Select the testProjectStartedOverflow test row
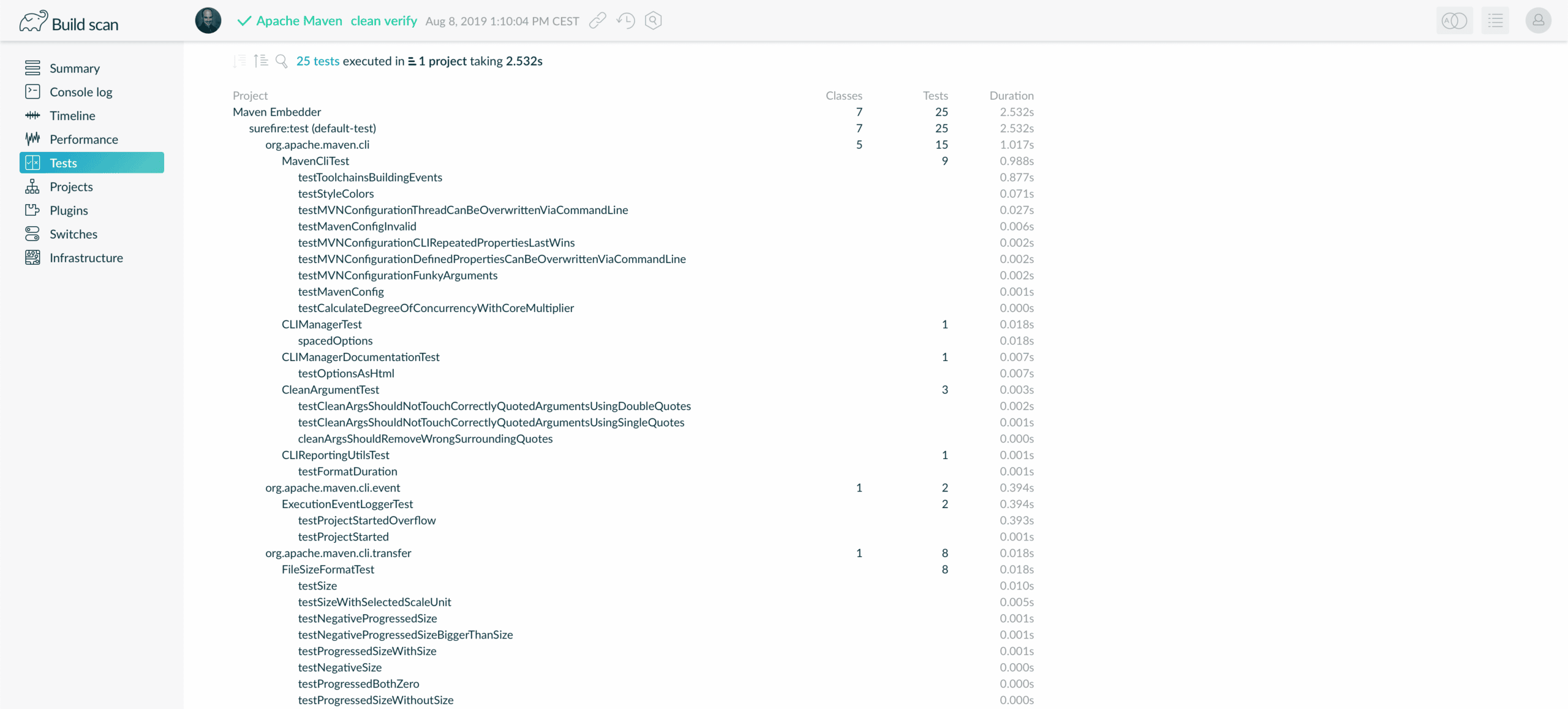The image size is (1568, 709). pyautogui.click(x=367, y=520)
